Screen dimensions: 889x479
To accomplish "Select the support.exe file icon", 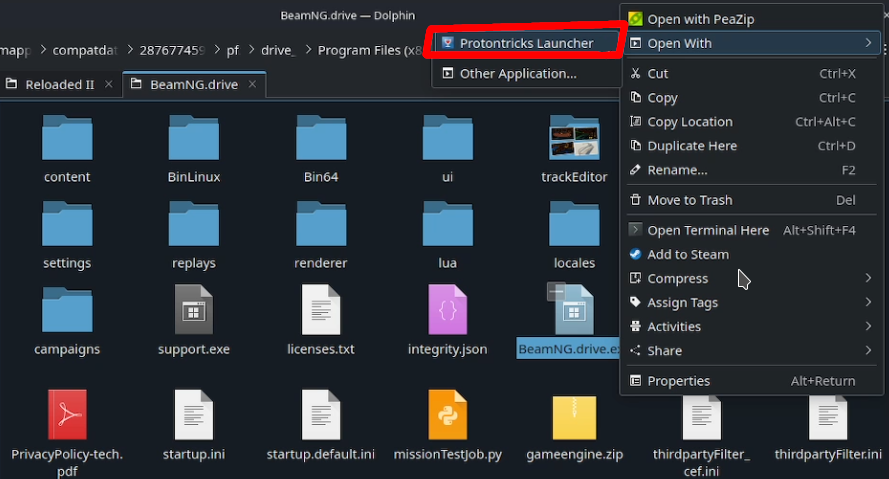I will click(194, 310).
